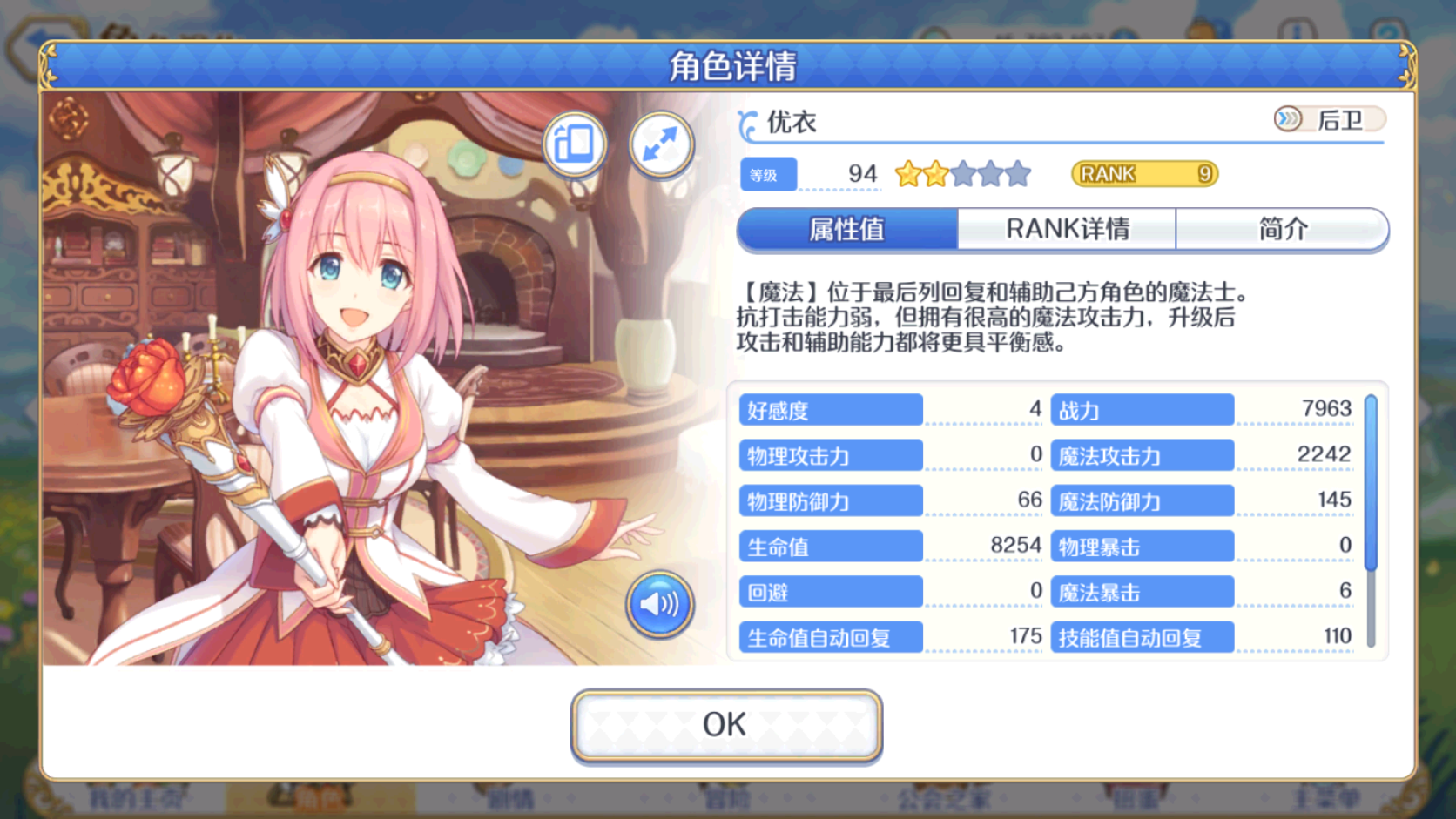This screenshot has width=1456, height=819.
Task: Select the 魔法攻击力 stat label
Action: 1143,455
